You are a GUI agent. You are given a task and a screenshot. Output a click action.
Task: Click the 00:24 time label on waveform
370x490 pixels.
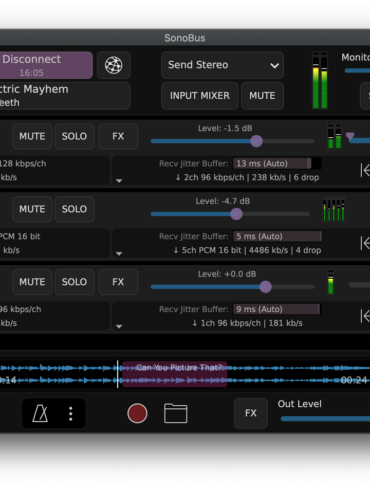point(354,380)
